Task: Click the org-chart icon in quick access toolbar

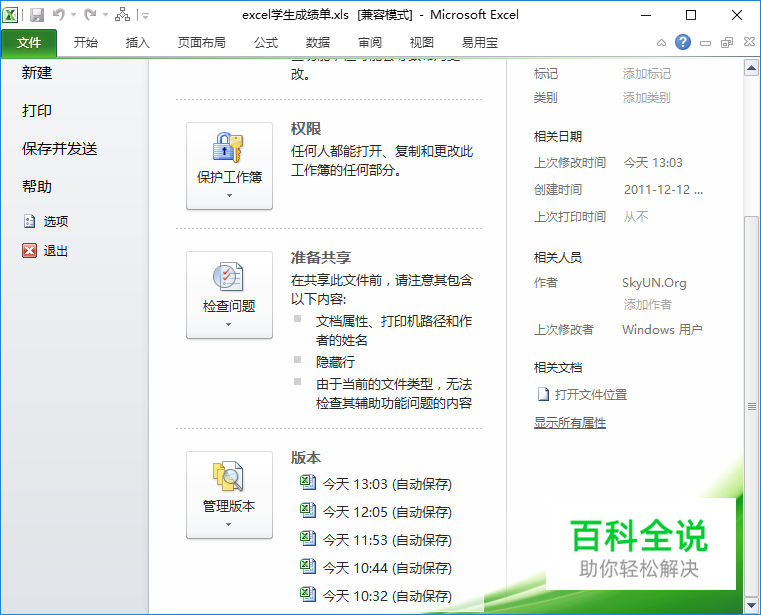Action: click(122, 15)
